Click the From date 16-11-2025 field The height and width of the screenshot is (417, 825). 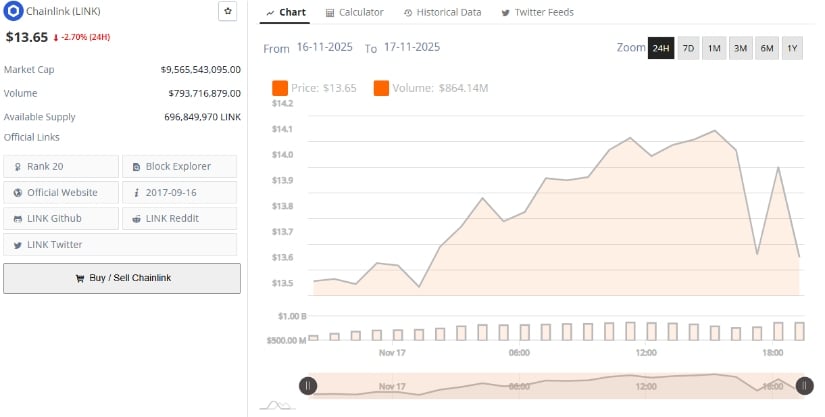[x=326, y=48]
